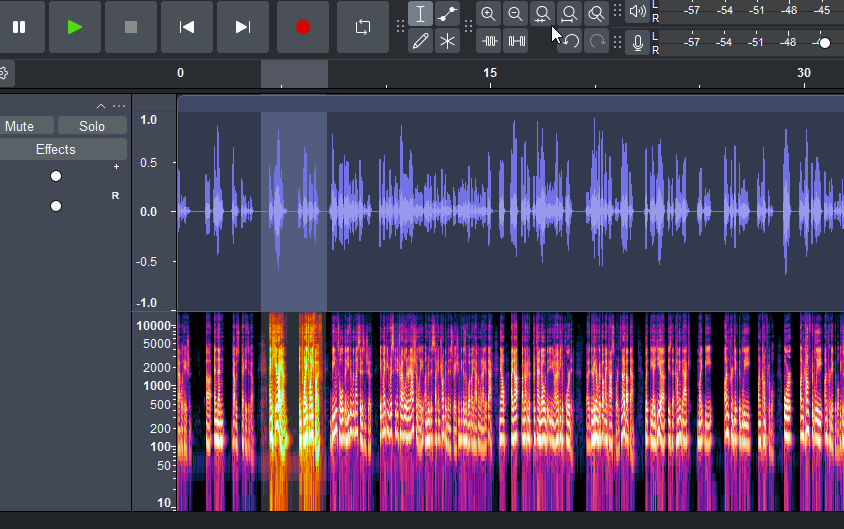Click the 10000 label on frequency scale
This screenshot has width=844, height=529.
coord(153,326)
